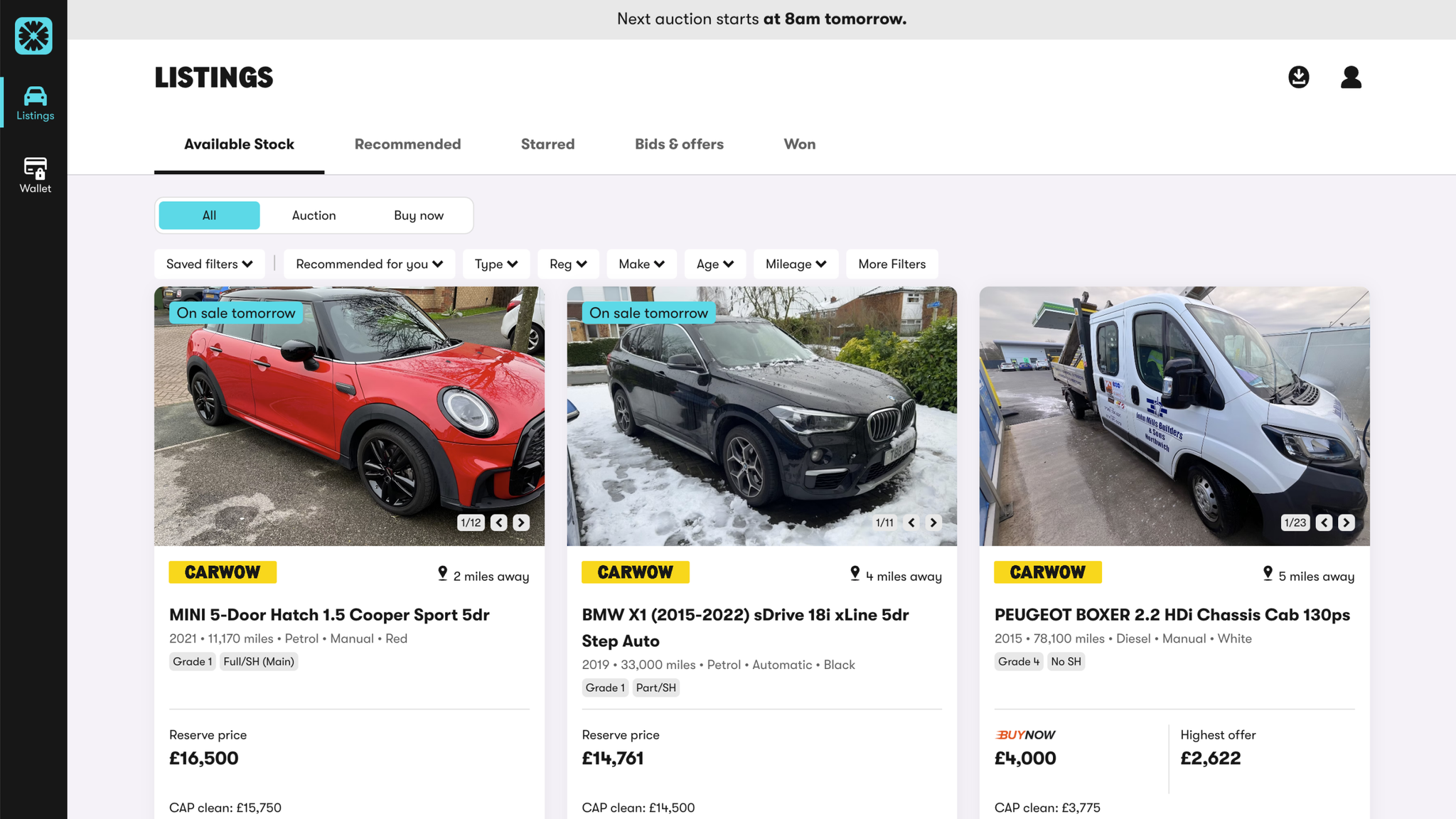This screenshot has height=819, width=1456.
Task: Show previous photo of the BMW X1 listing
Action: 911,523
